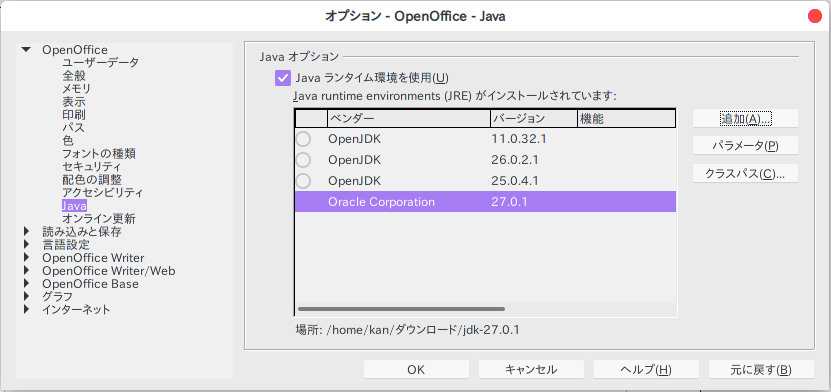The height and width of the screenshot is (392, 831).
Task: Expand the OpenOffice Base node arrow
Action: point(27,284)
